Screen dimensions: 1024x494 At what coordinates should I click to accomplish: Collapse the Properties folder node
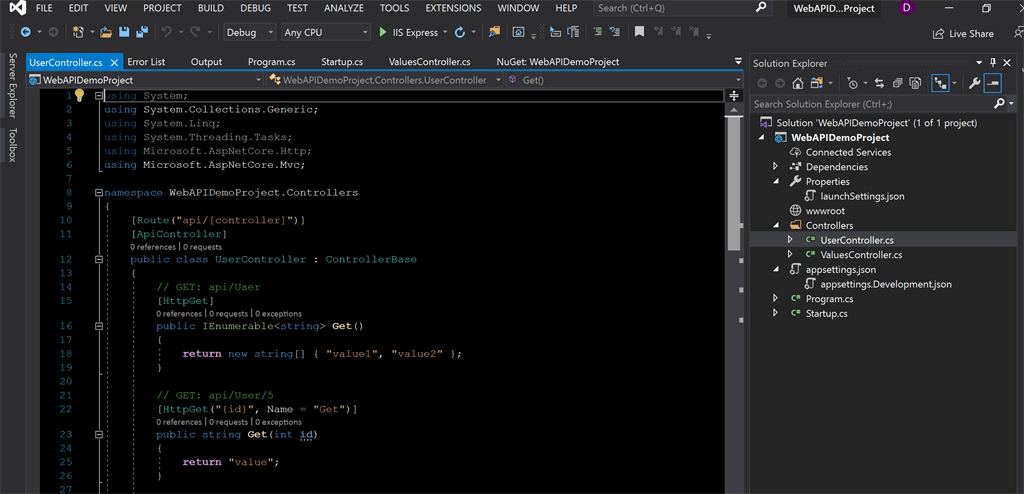(x=776, y=182)
